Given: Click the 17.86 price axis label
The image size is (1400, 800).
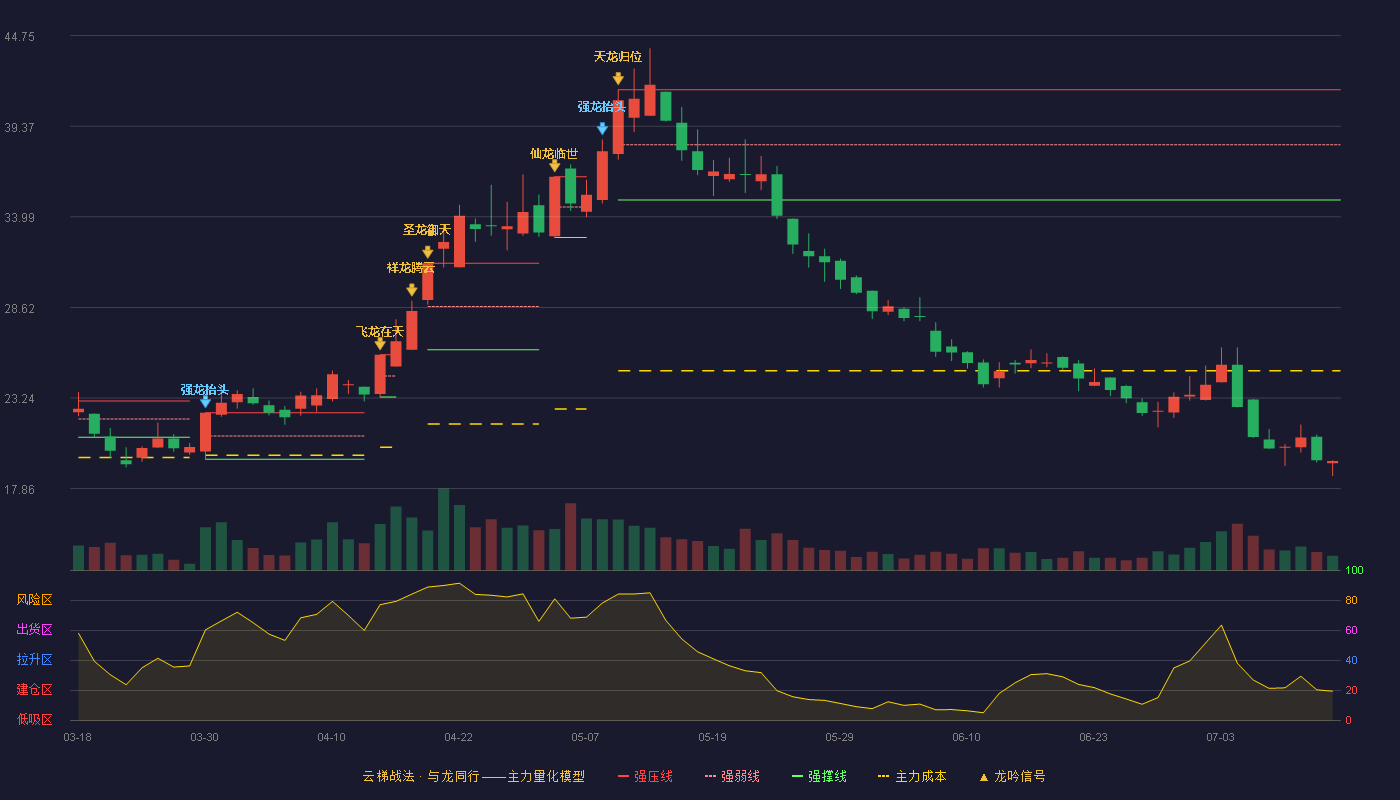Looking at the screenshot, I should point(19,489).
